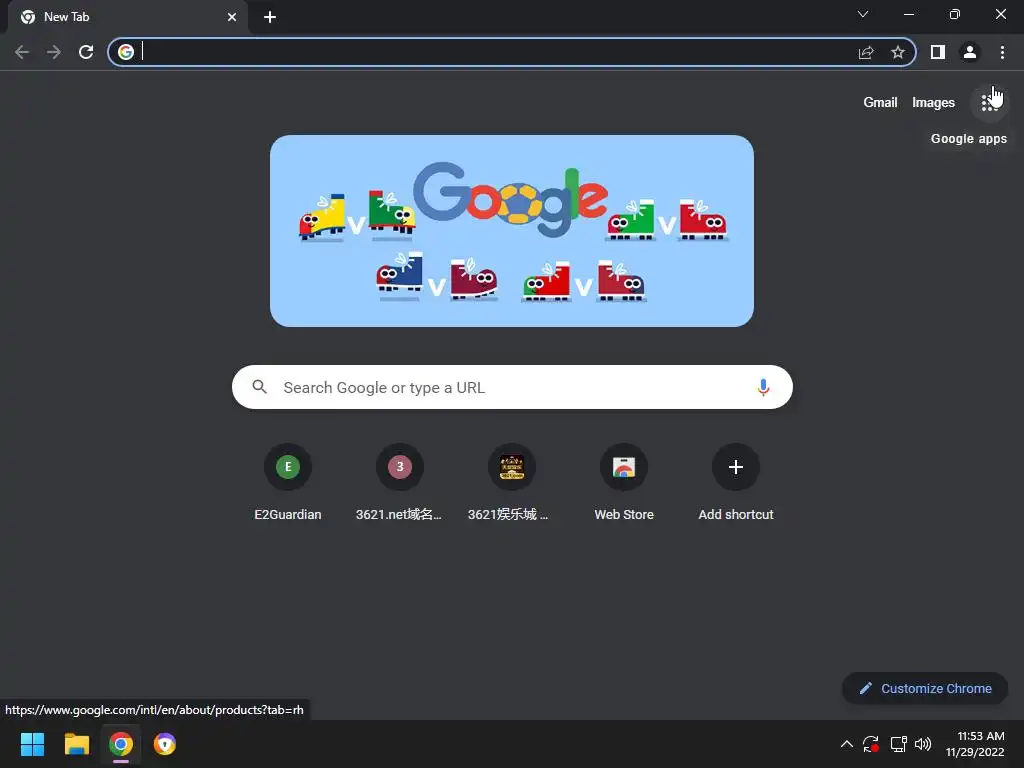Open the clock and date panel
This screenshot has width=1024, height=768.
coord(975,744)
